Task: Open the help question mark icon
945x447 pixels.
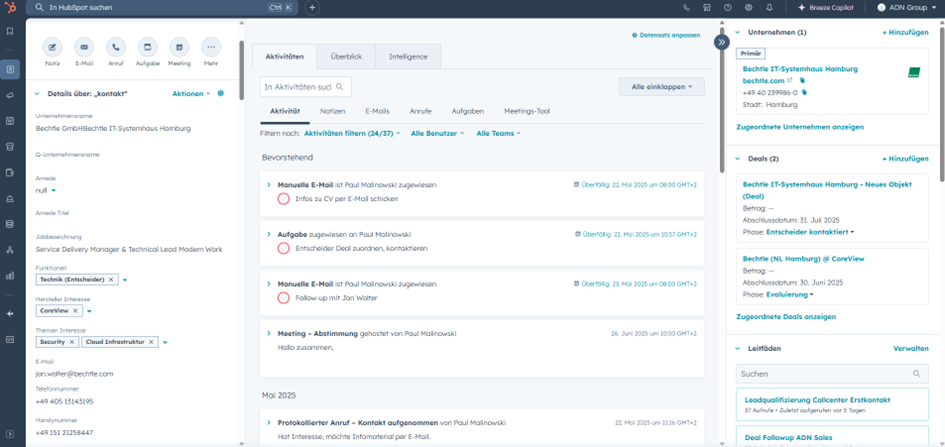Action: 727,8
